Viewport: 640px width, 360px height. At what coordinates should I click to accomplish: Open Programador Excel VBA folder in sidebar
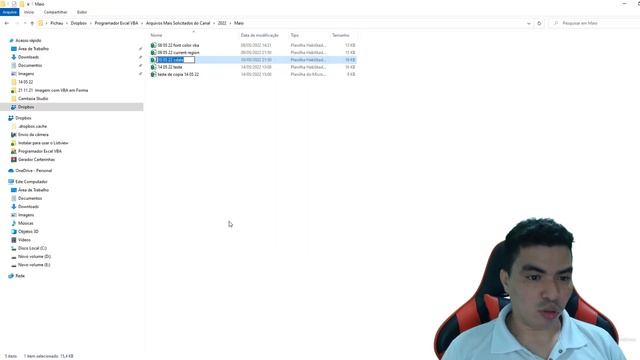tap(40, 151)
